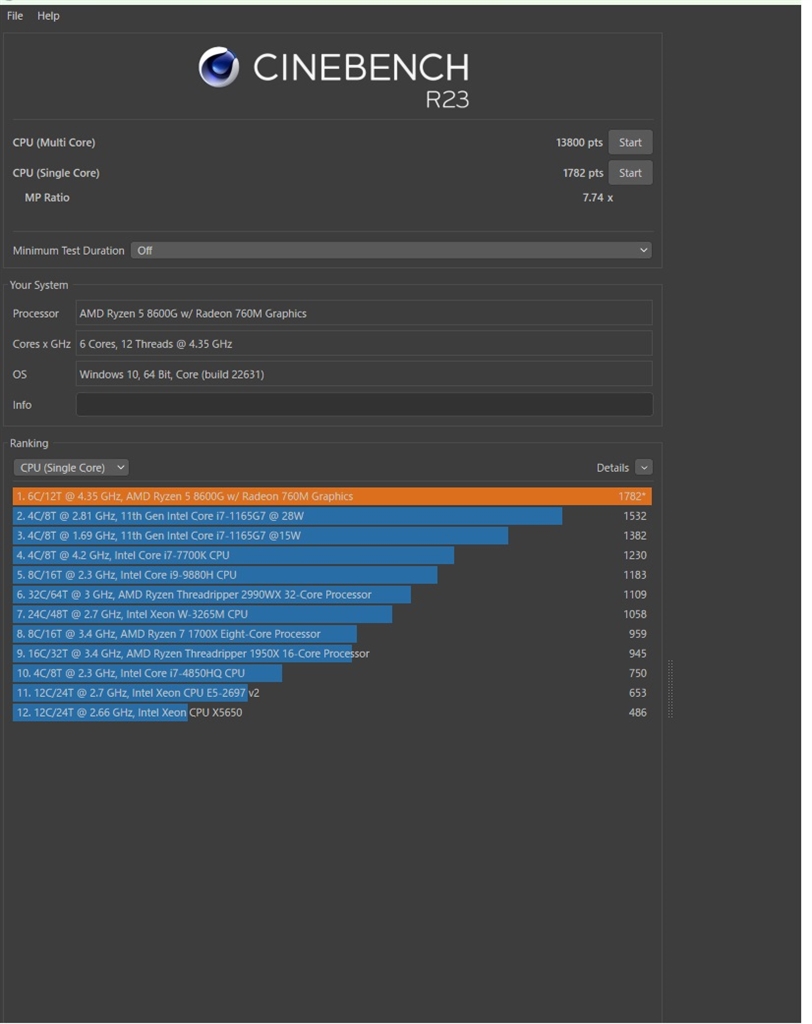Click the Cinebench logo sphere icon

[x=219, y=67]
